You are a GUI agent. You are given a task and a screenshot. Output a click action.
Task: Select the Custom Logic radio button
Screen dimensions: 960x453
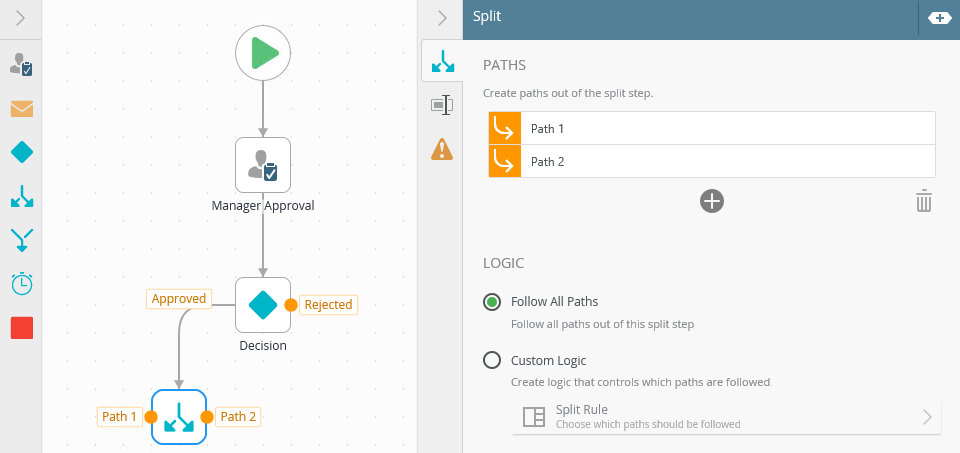pyautogui.click(x=492, y=360)
